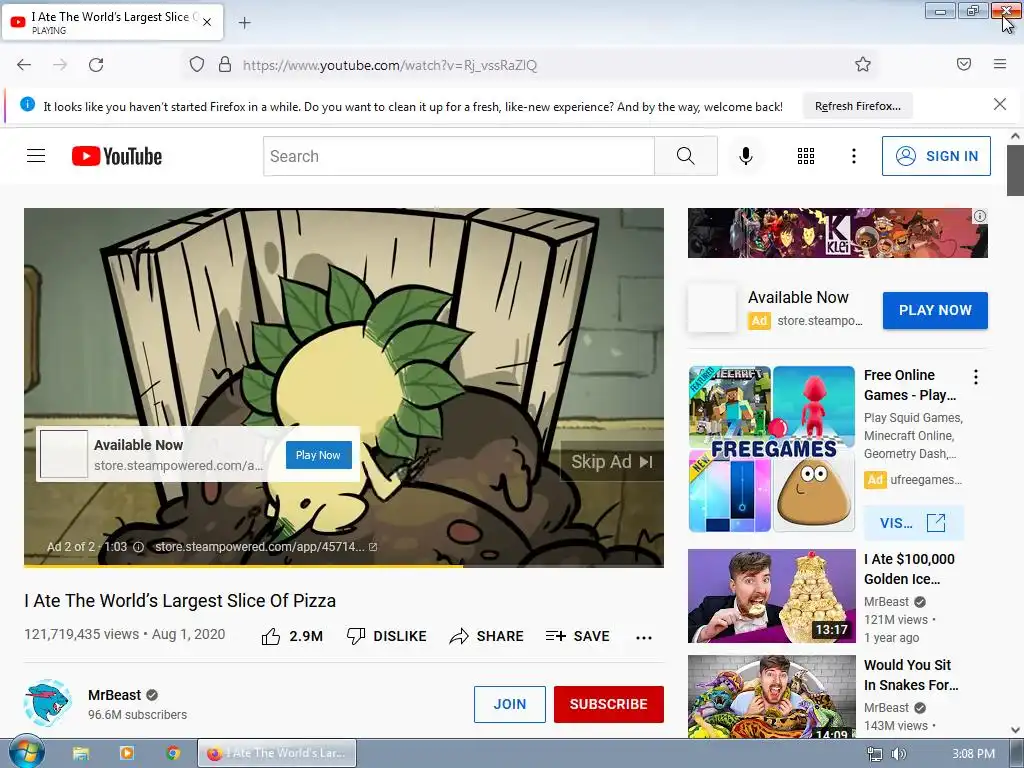Image resolution: width=1024 pixels, height=768 pixels.
Task: Open Firefox application menu
Action: [1000, 64]
